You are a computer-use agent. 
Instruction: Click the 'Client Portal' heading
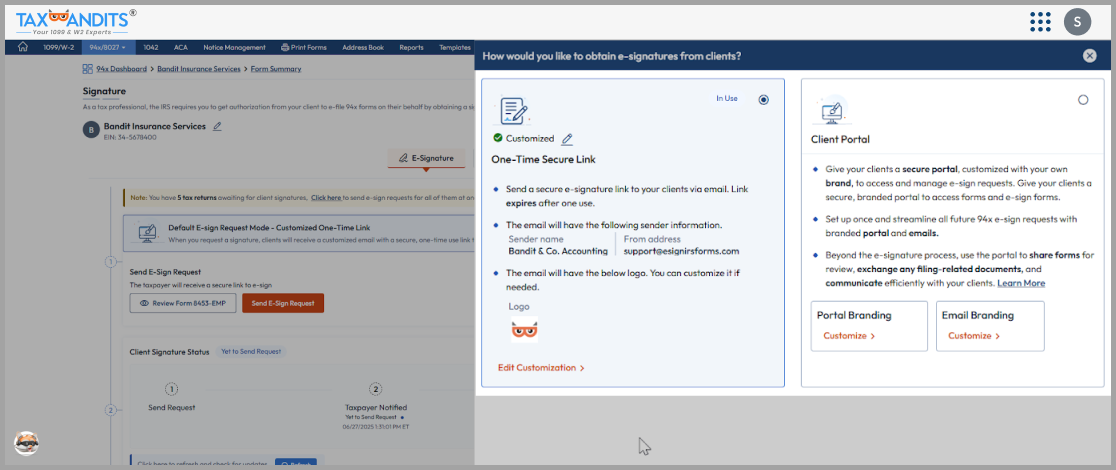click(841, 140)
